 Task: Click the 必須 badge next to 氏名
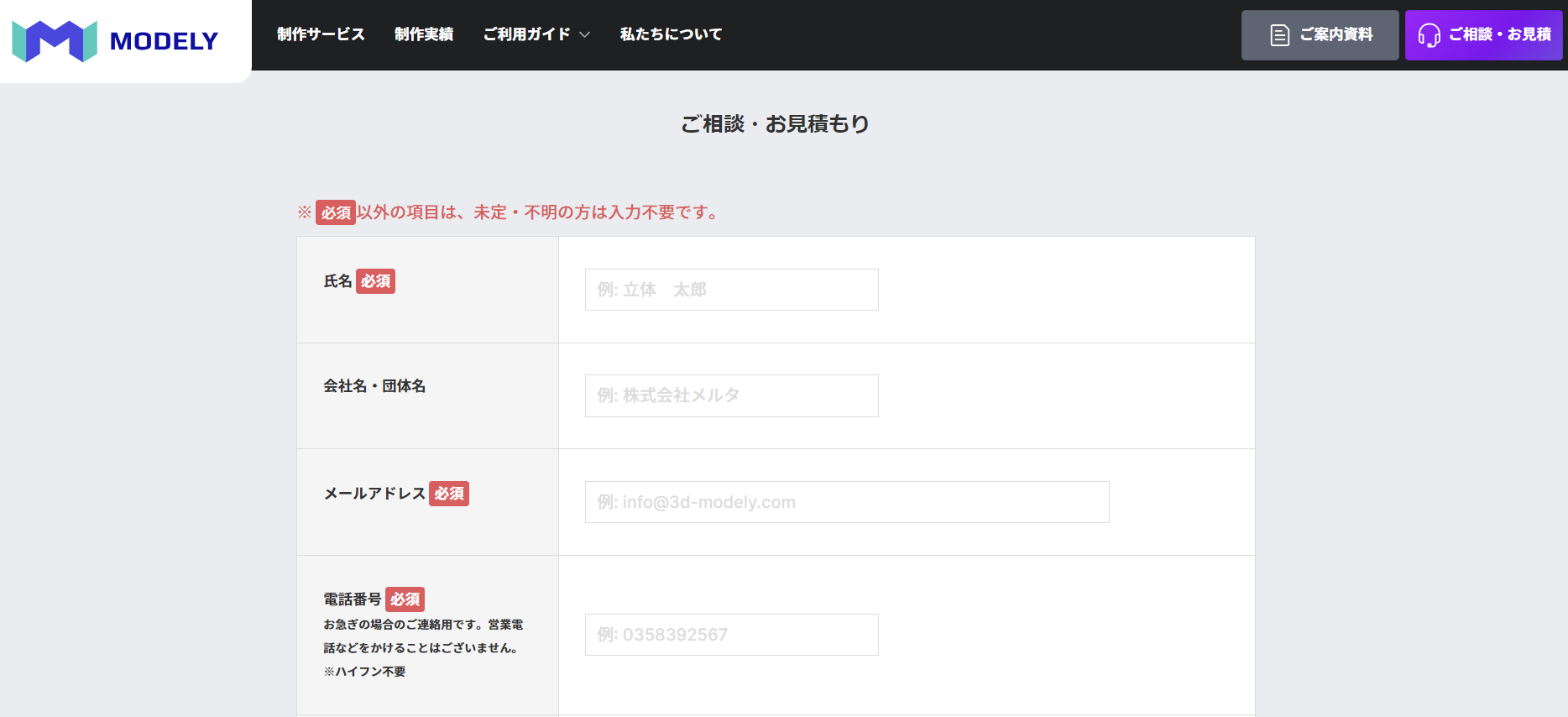click(x=375, y=281)
